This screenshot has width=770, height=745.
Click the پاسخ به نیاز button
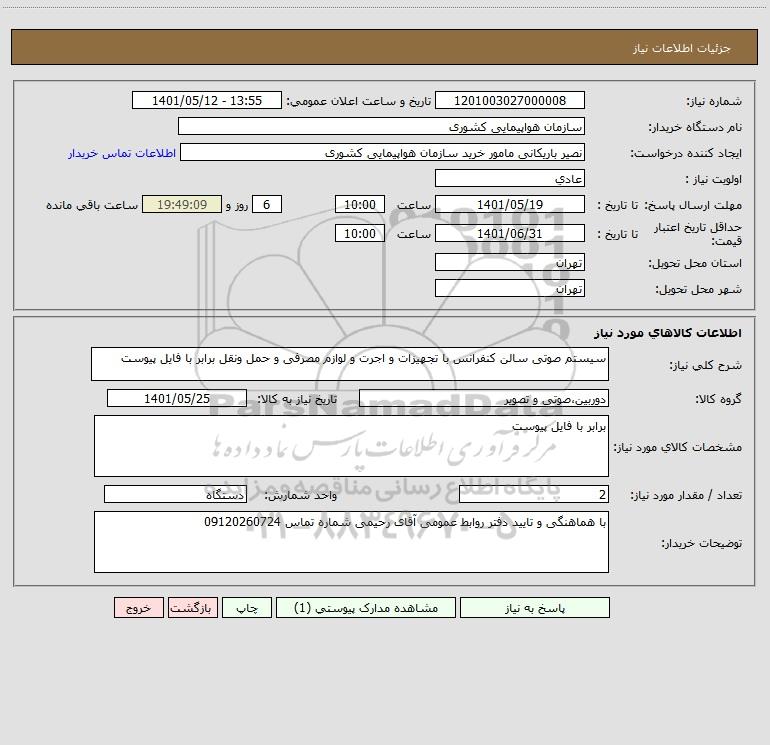tap(534, 607)
